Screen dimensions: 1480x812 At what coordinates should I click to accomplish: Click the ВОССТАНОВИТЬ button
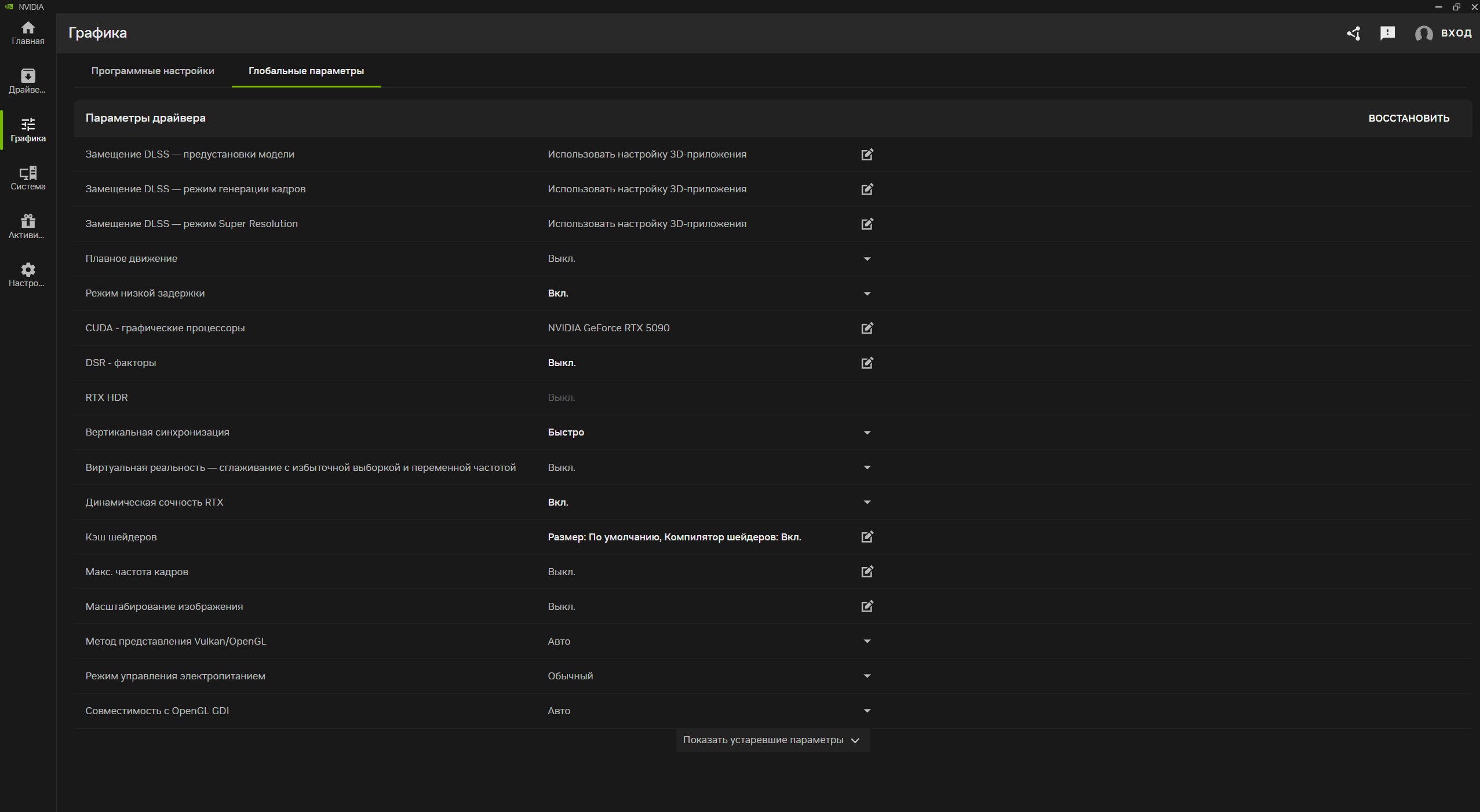1409,118
